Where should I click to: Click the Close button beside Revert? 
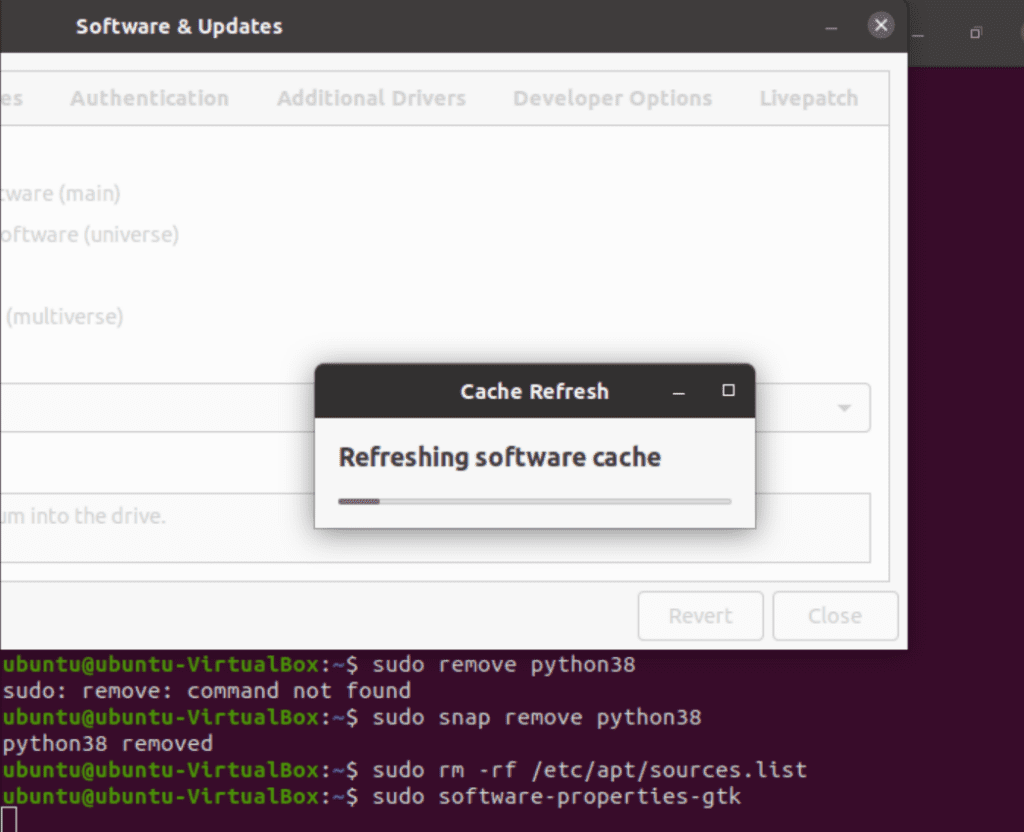(834, 616)
